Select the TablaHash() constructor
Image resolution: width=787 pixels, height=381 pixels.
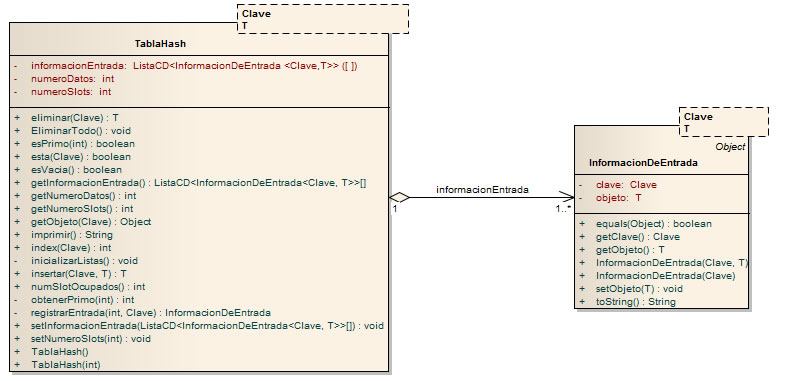pyautogui.click(x=60, y=352)
